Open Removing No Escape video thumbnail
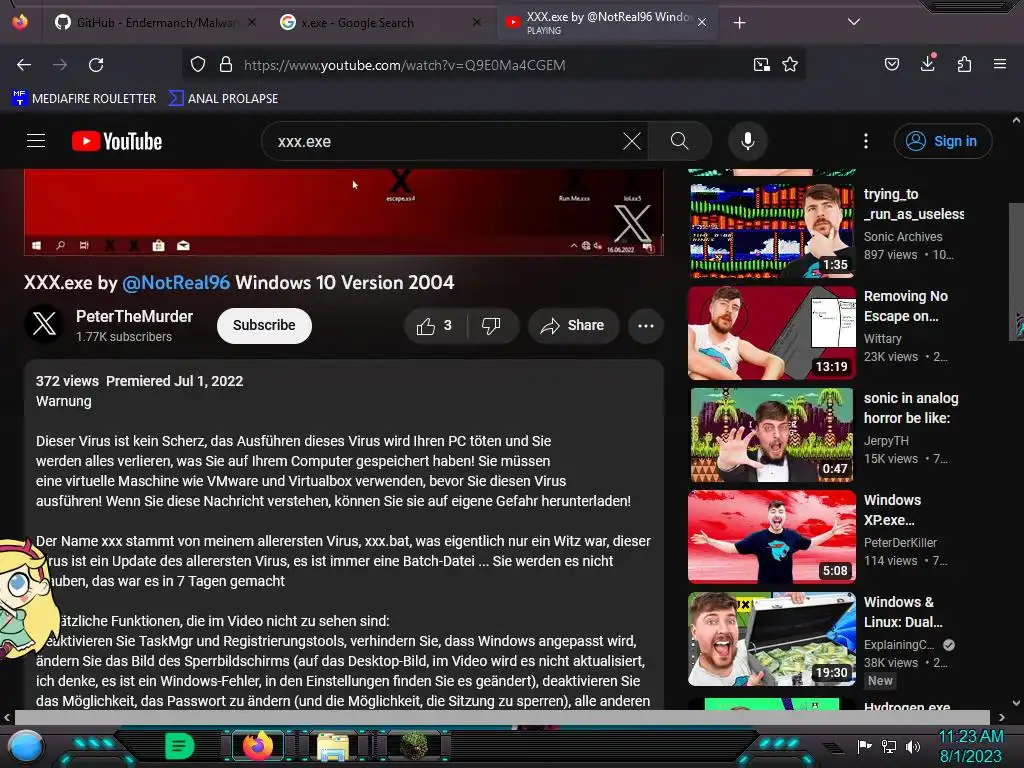 click(x=772, y=333)
